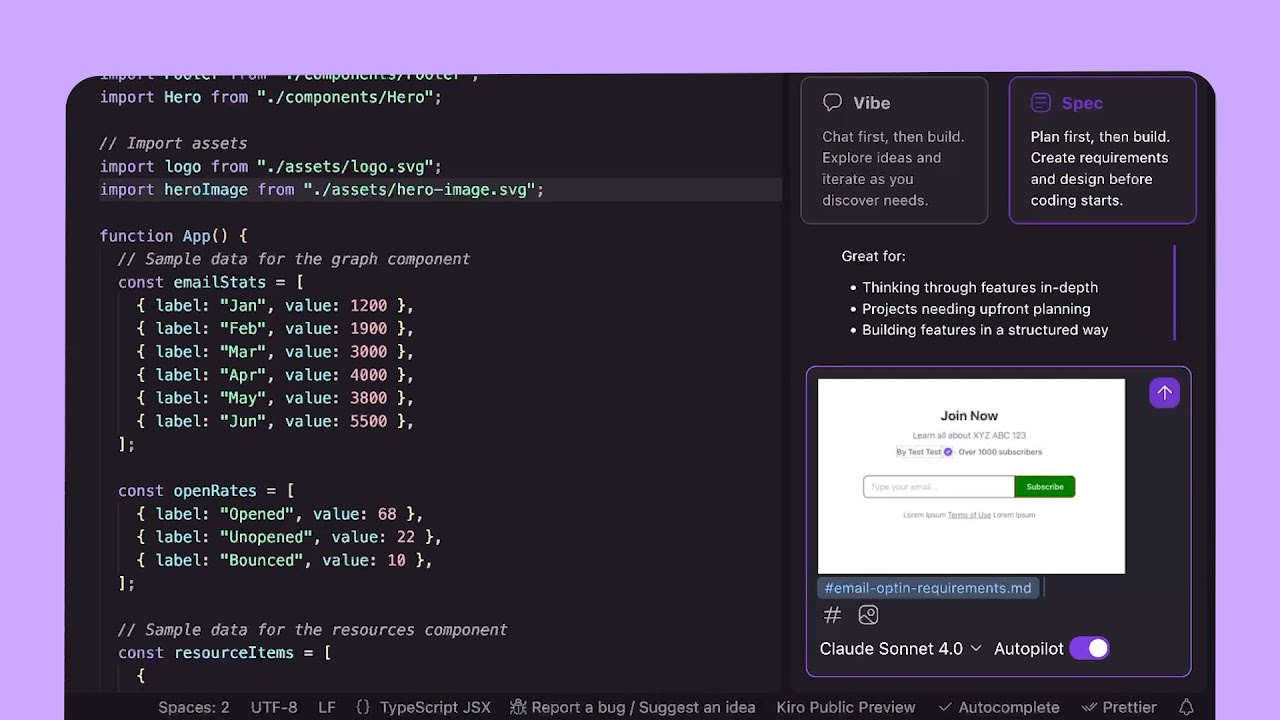
Task: Click the hash context icon
Action: pos(832,615)
